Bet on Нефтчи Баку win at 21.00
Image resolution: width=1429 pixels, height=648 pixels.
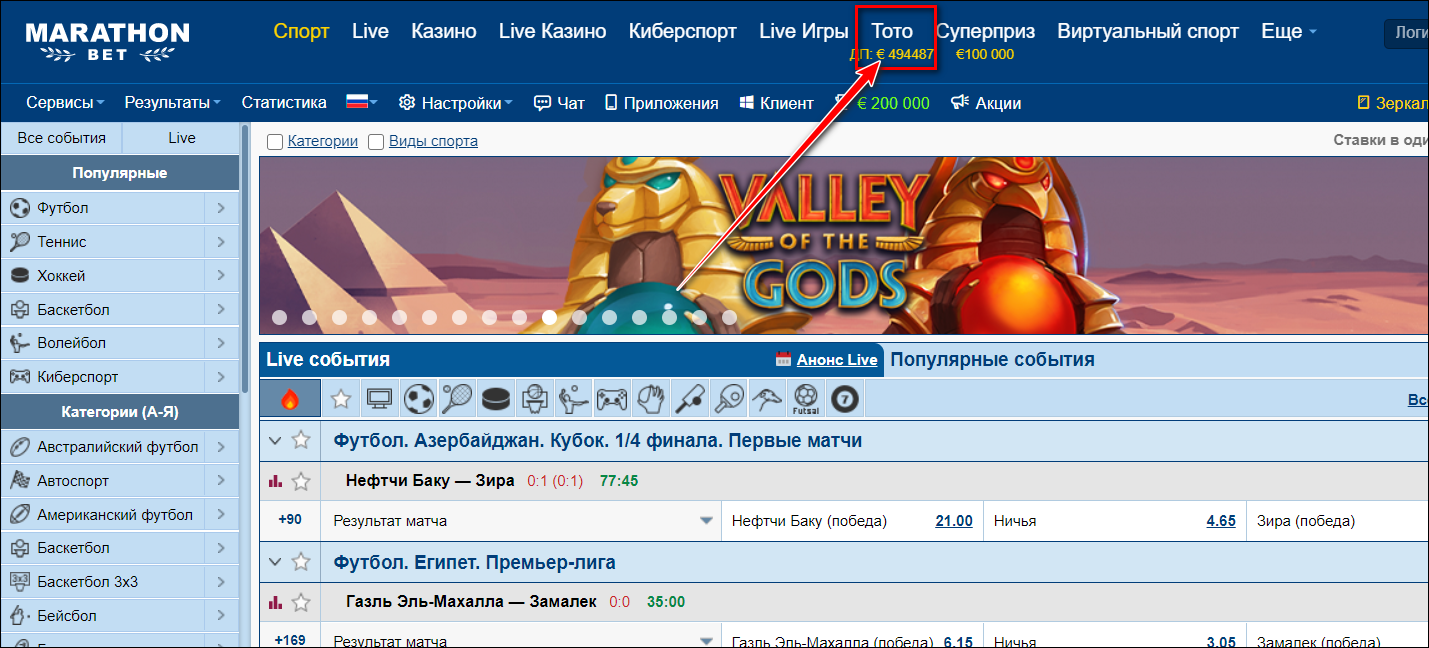pyautogui.click(x=954, y=521)
